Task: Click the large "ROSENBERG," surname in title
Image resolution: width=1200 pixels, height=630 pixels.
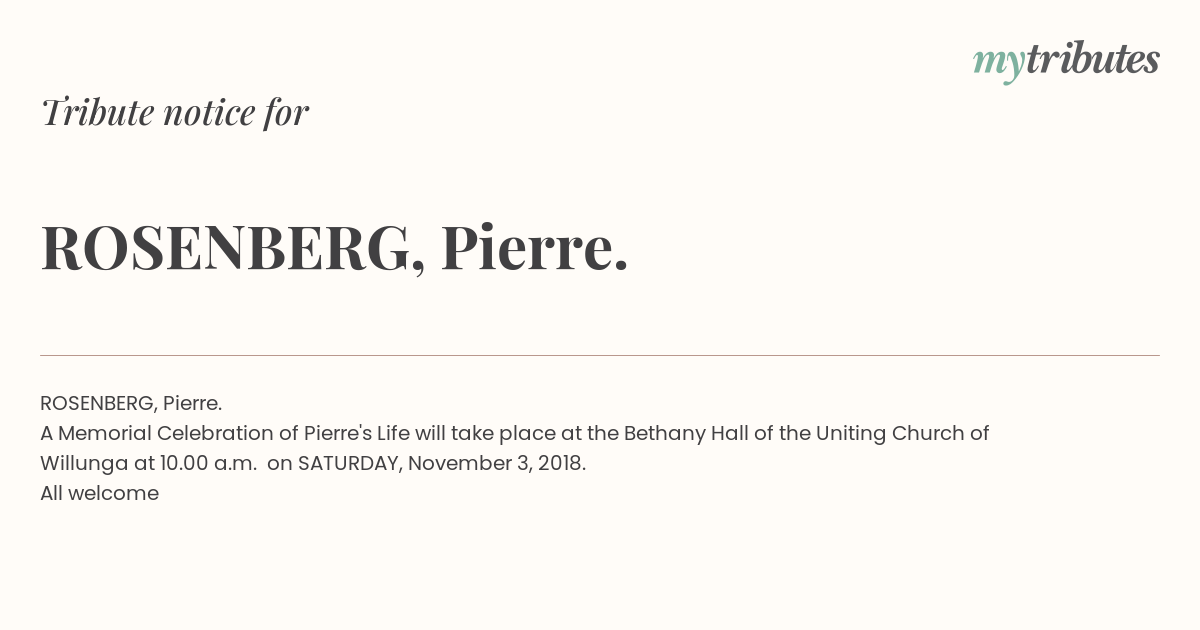Action: [232, 248]
